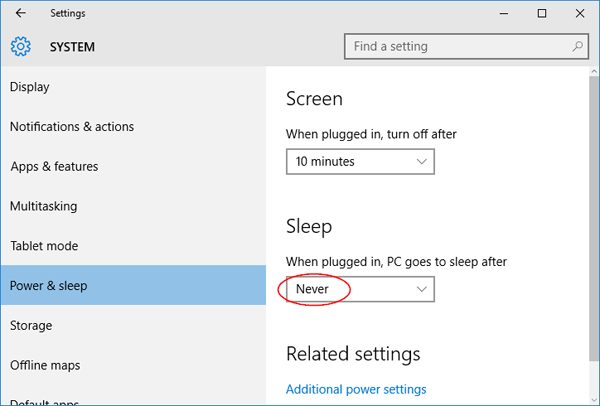
Task: Open Notifications & actions settings
Action: (72, 127)
